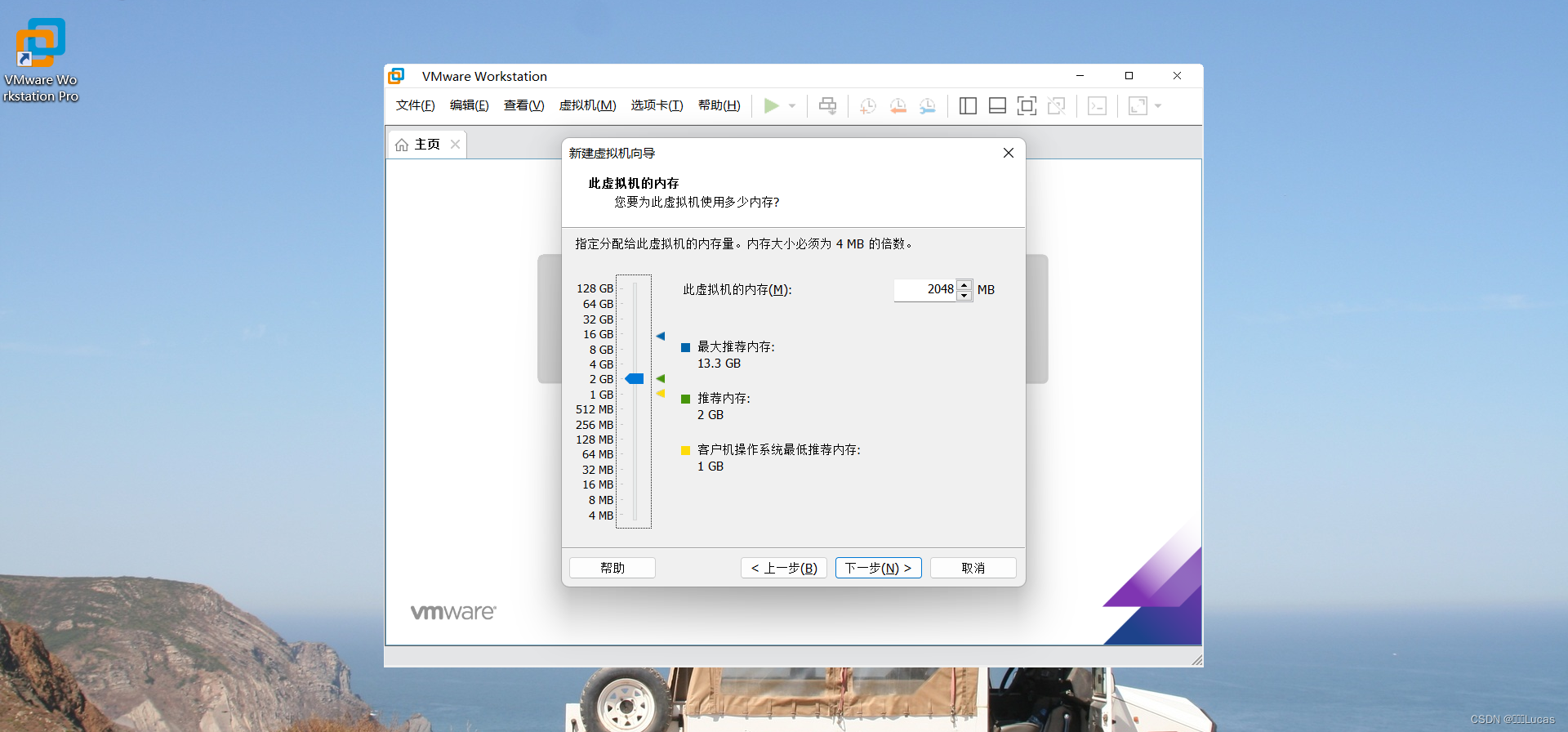Click the 64 MB slider label
Image resolution: width=1568 pixels, height=732 pixels.
tap(598, 454)
